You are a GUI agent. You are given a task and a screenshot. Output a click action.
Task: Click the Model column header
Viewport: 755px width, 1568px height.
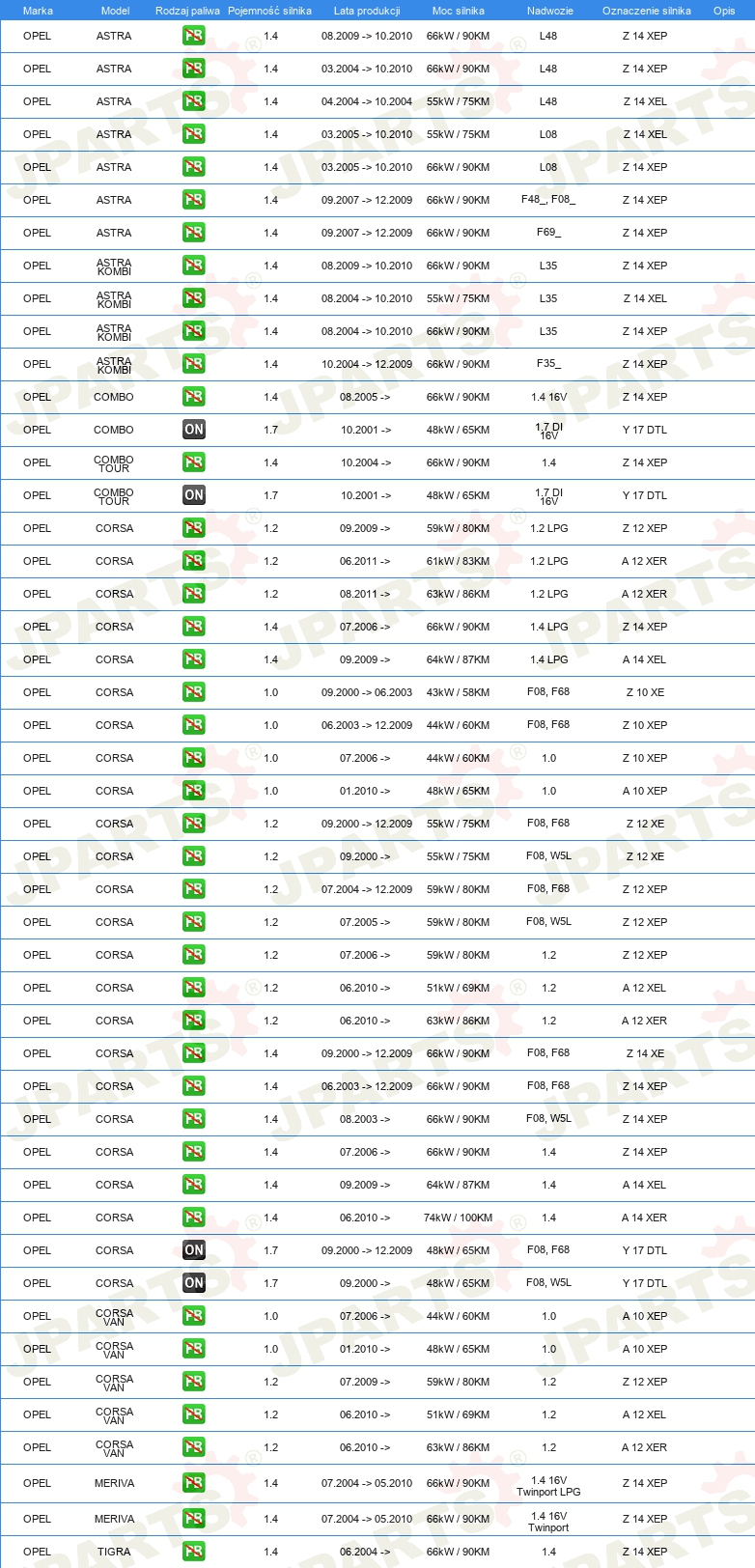click(115, 11)
